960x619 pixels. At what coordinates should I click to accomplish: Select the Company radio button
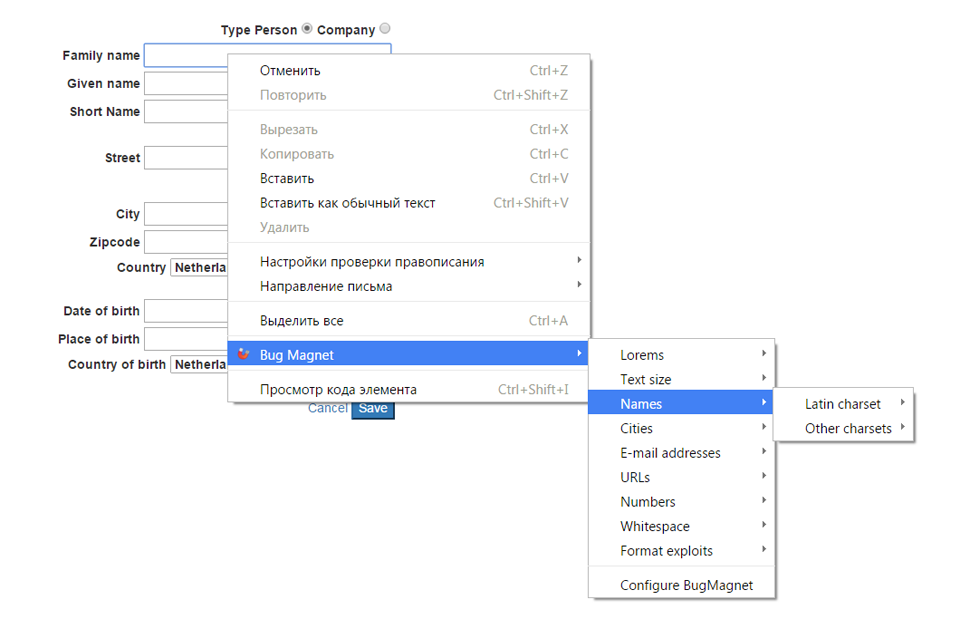coord(385,29)
